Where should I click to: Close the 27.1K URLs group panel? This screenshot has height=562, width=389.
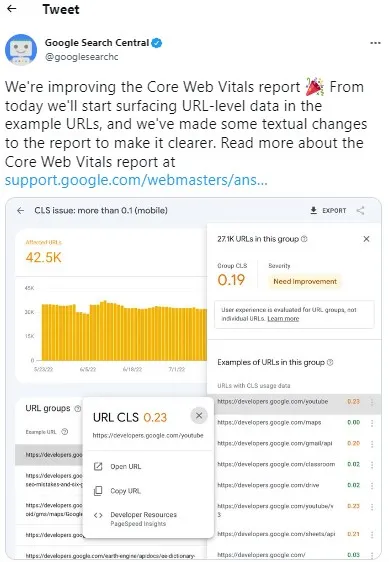pyautogui.click(x=366, y=239)
